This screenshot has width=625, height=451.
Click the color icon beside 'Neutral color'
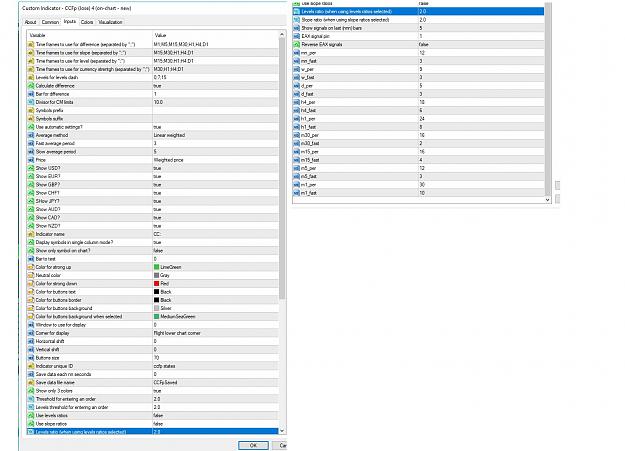click(31, 275)
